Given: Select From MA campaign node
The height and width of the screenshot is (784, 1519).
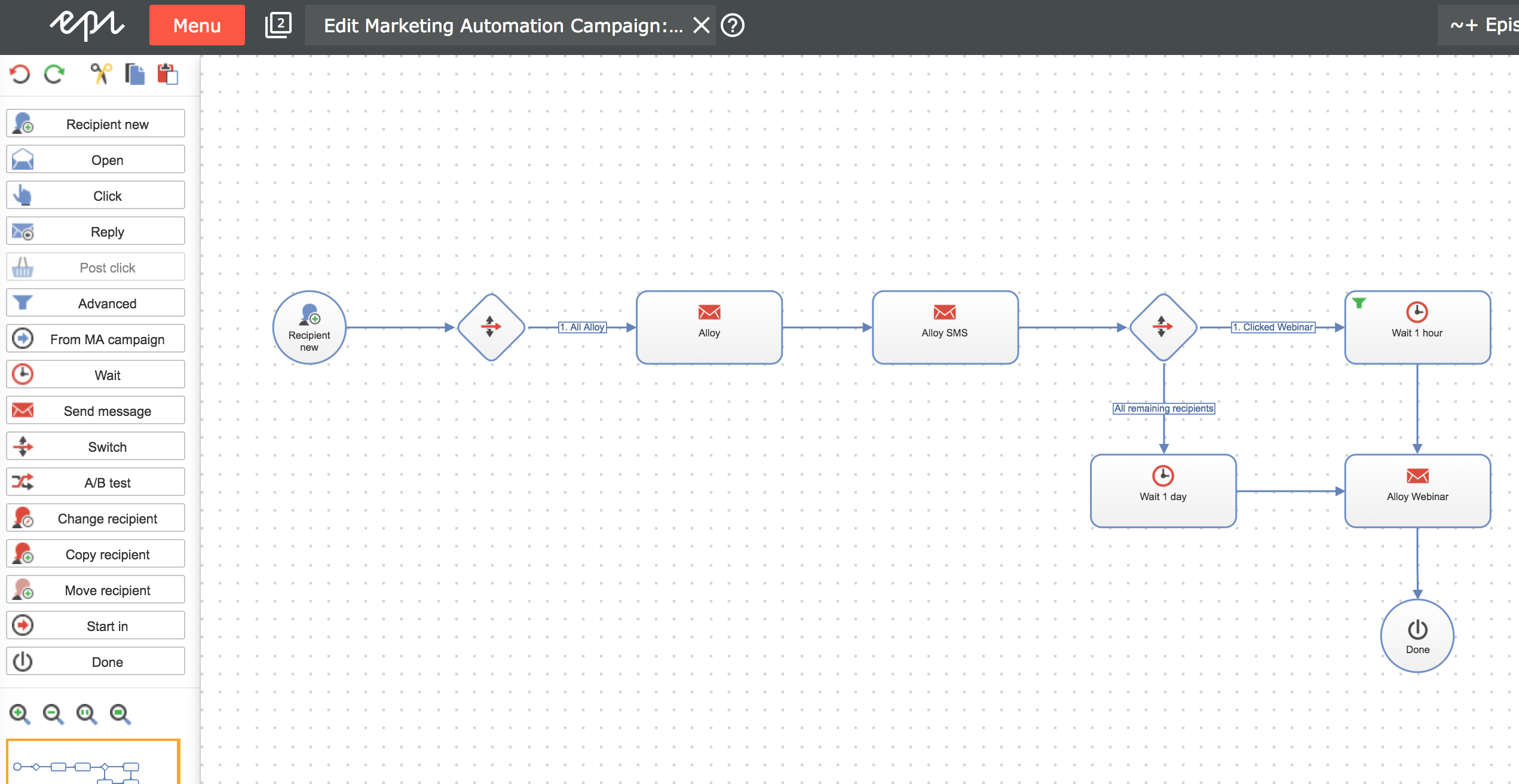Looking at the screenshot, I should click(x=96, y=339).
